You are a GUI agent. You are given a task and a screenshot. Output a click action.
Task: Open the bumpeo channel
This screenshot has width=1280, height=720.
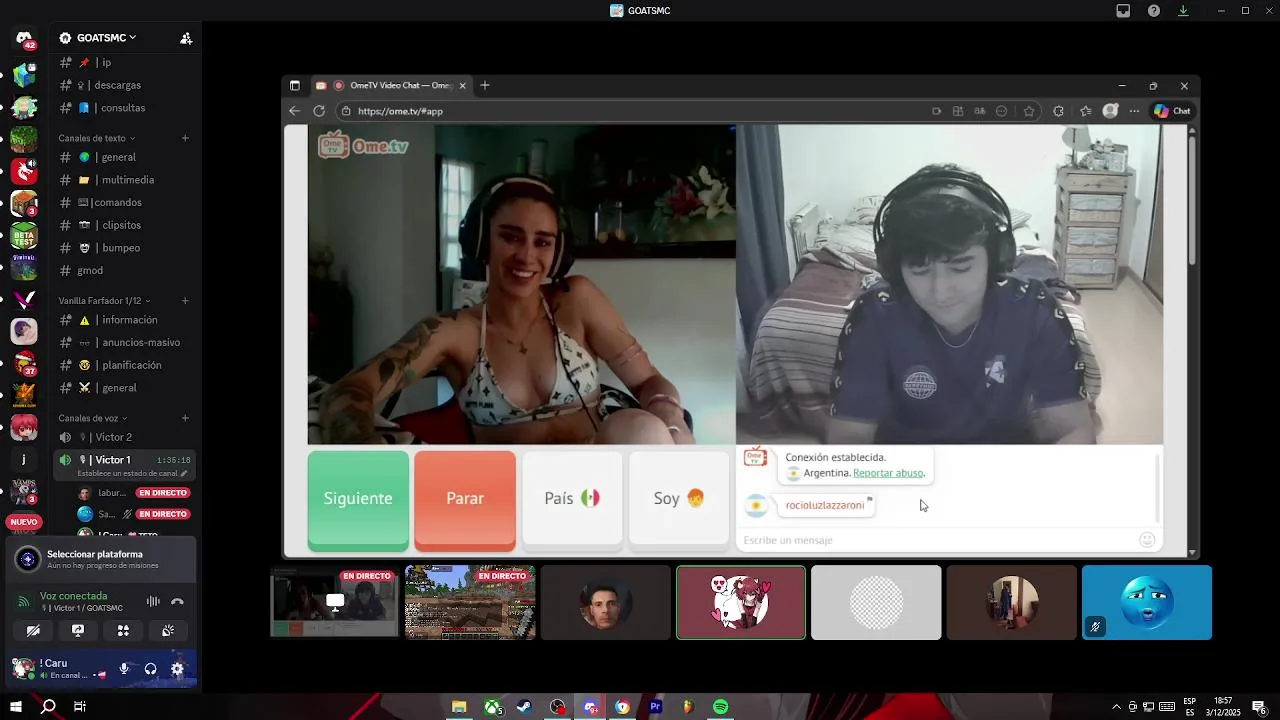[x=124, y=248]
